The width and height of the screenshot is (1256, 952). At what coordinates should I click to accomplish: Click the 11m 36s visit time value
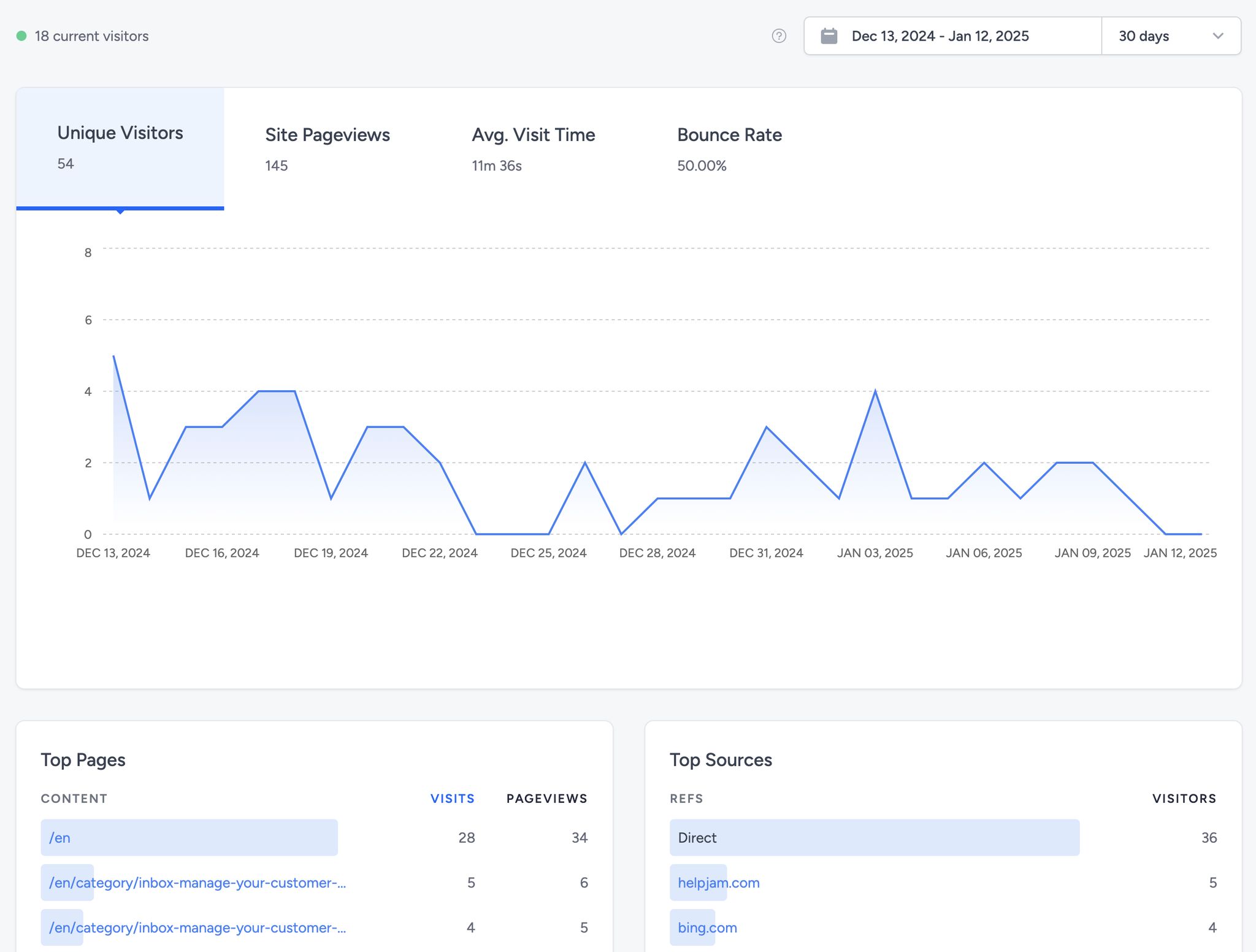coord(497,166)
